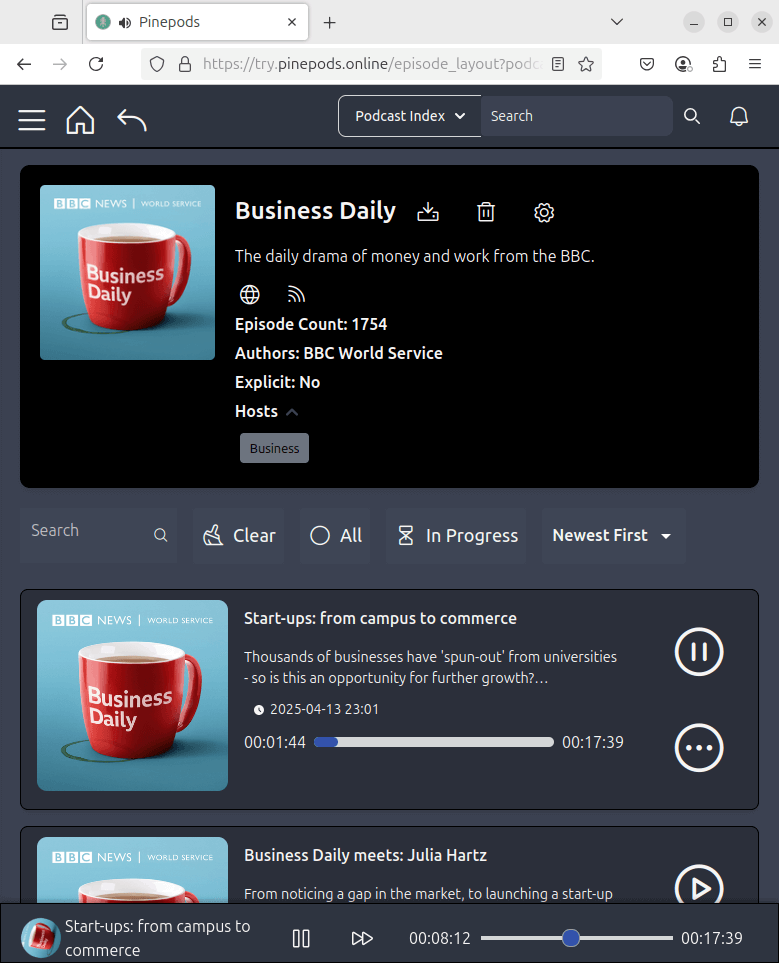The width and height of the screenshot is (779, 963).
Task: Select the Pinepods browser tab
Action: (x=197, y=22)
